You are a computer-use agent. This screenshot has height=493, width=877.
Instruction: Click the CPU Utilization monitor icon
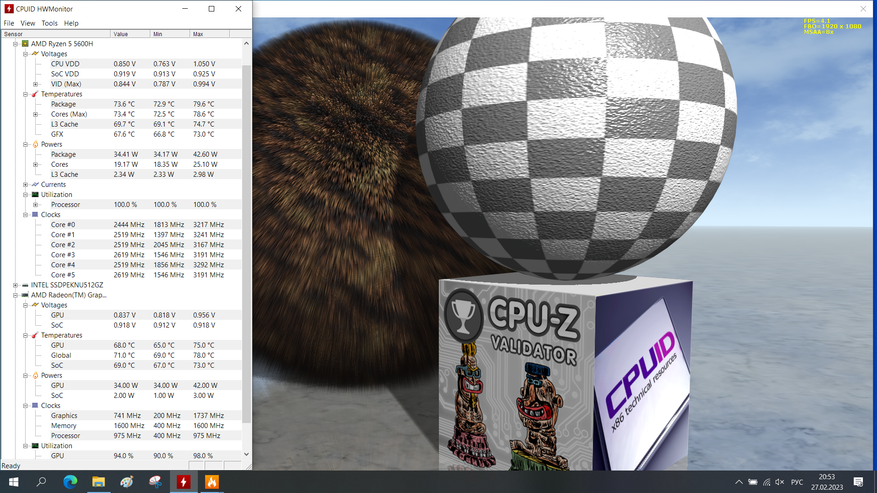(35, 194)
